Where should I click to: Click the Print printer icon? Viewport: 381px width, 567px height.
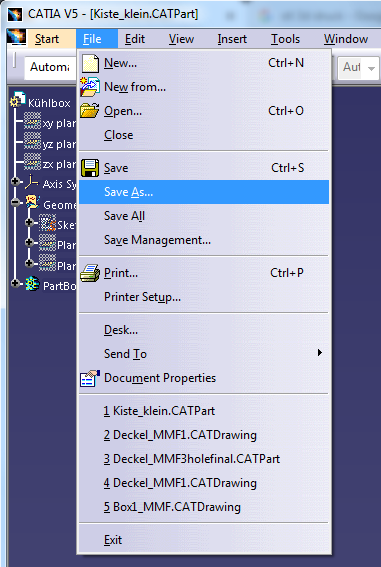90,273
